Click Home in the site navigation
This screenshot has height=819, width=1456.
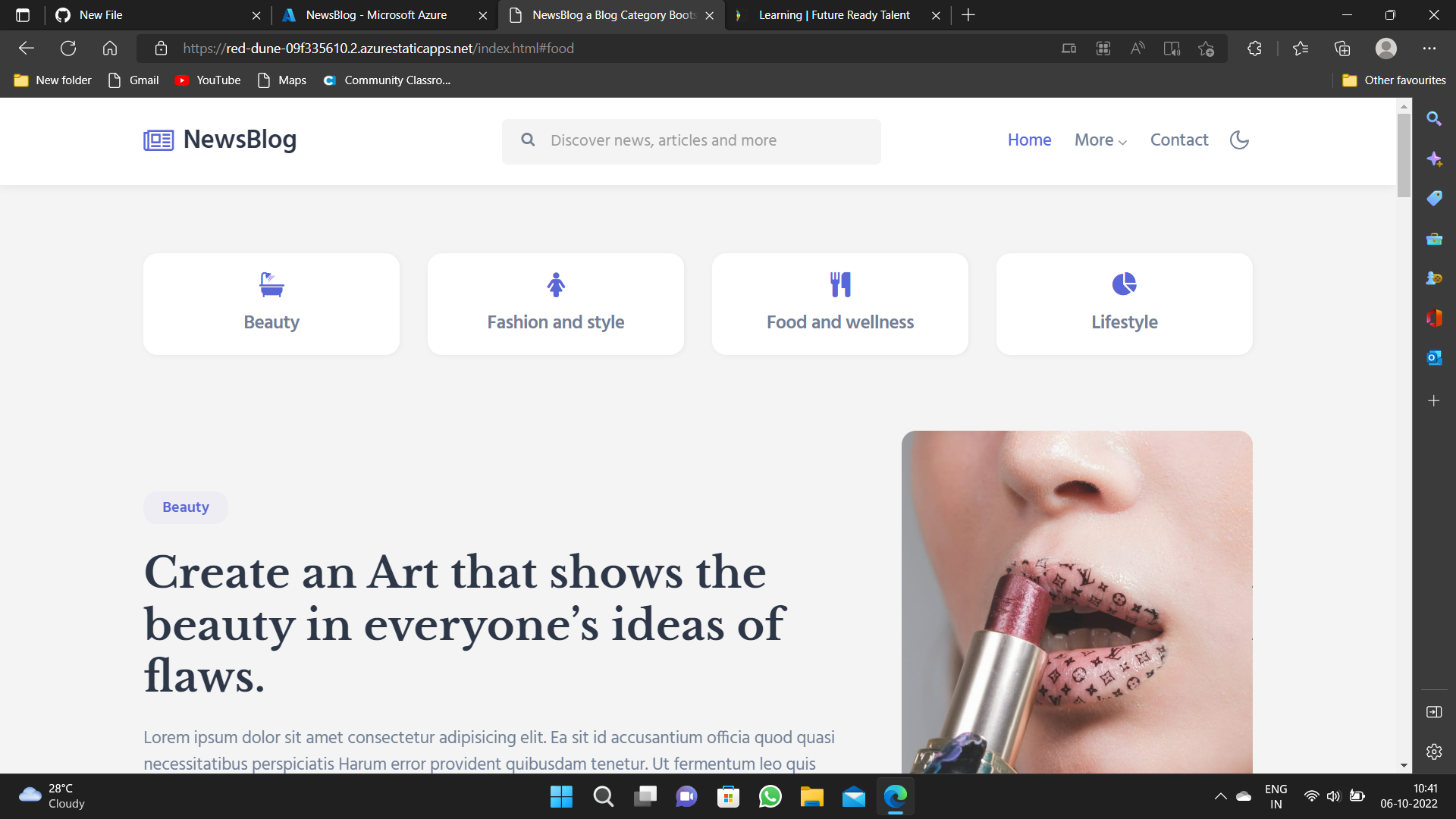coord(1029,140)
